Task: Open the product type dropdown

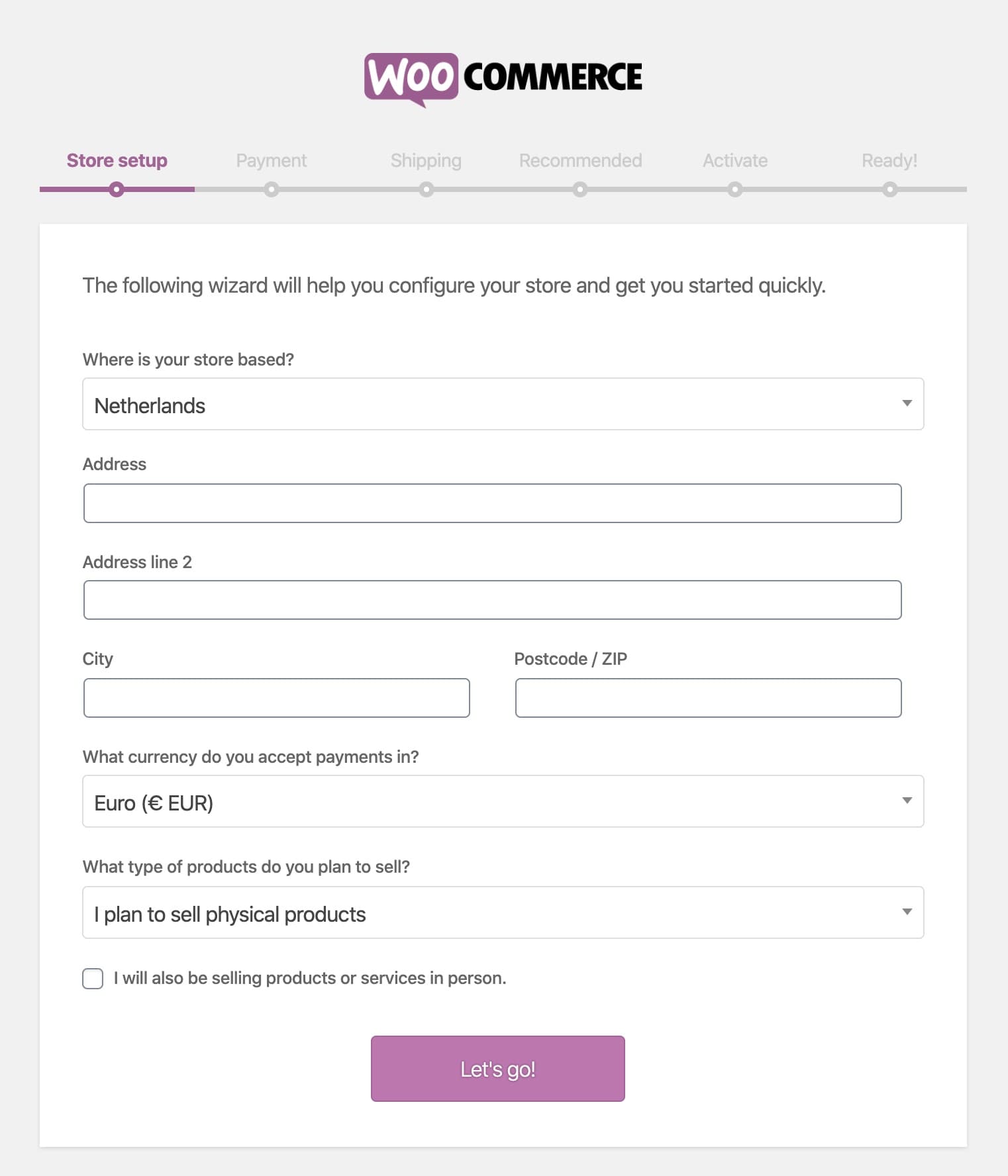Action: tap(503, 912)
